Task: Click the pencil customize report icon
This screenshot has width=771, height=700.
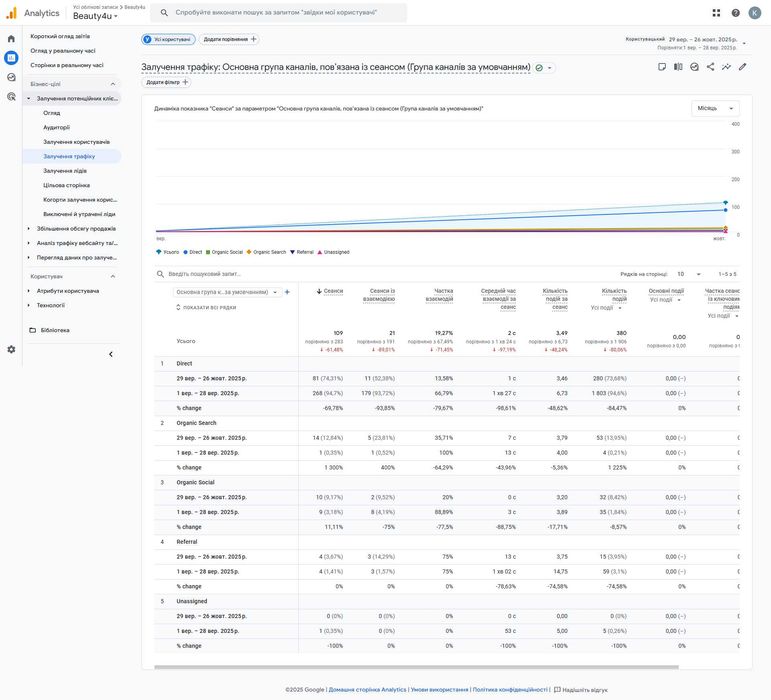Action: click(x=742, y=67)
